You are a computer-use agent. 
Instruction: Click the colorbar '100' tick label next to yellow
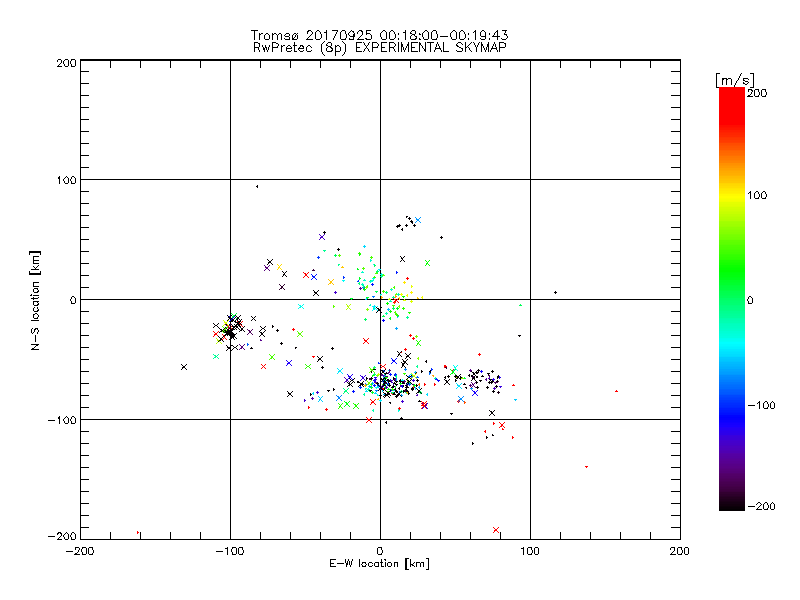coord(757,195)
